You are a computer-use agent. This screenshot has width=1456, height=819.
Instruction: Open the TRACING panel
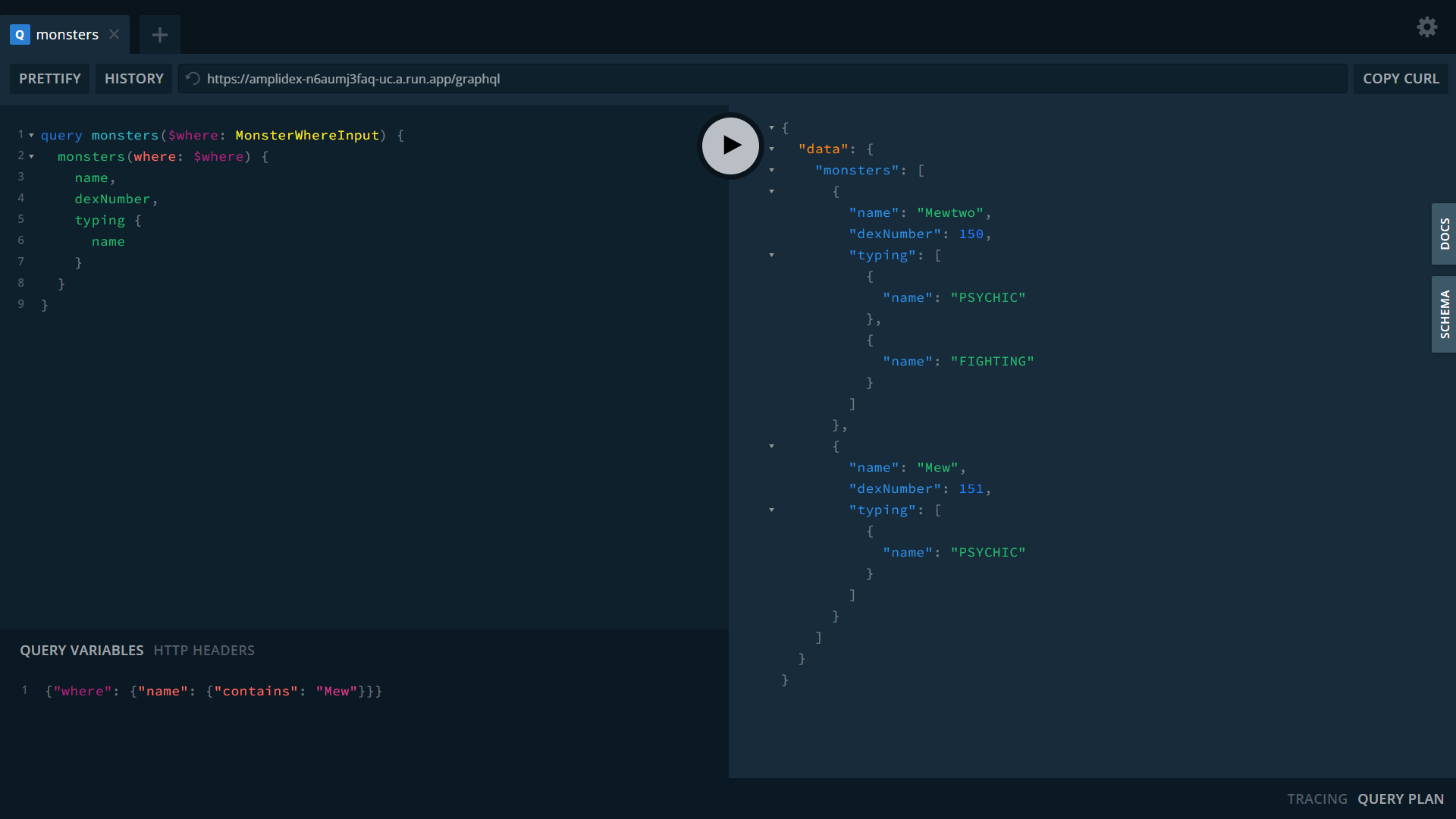(1316, 799)
